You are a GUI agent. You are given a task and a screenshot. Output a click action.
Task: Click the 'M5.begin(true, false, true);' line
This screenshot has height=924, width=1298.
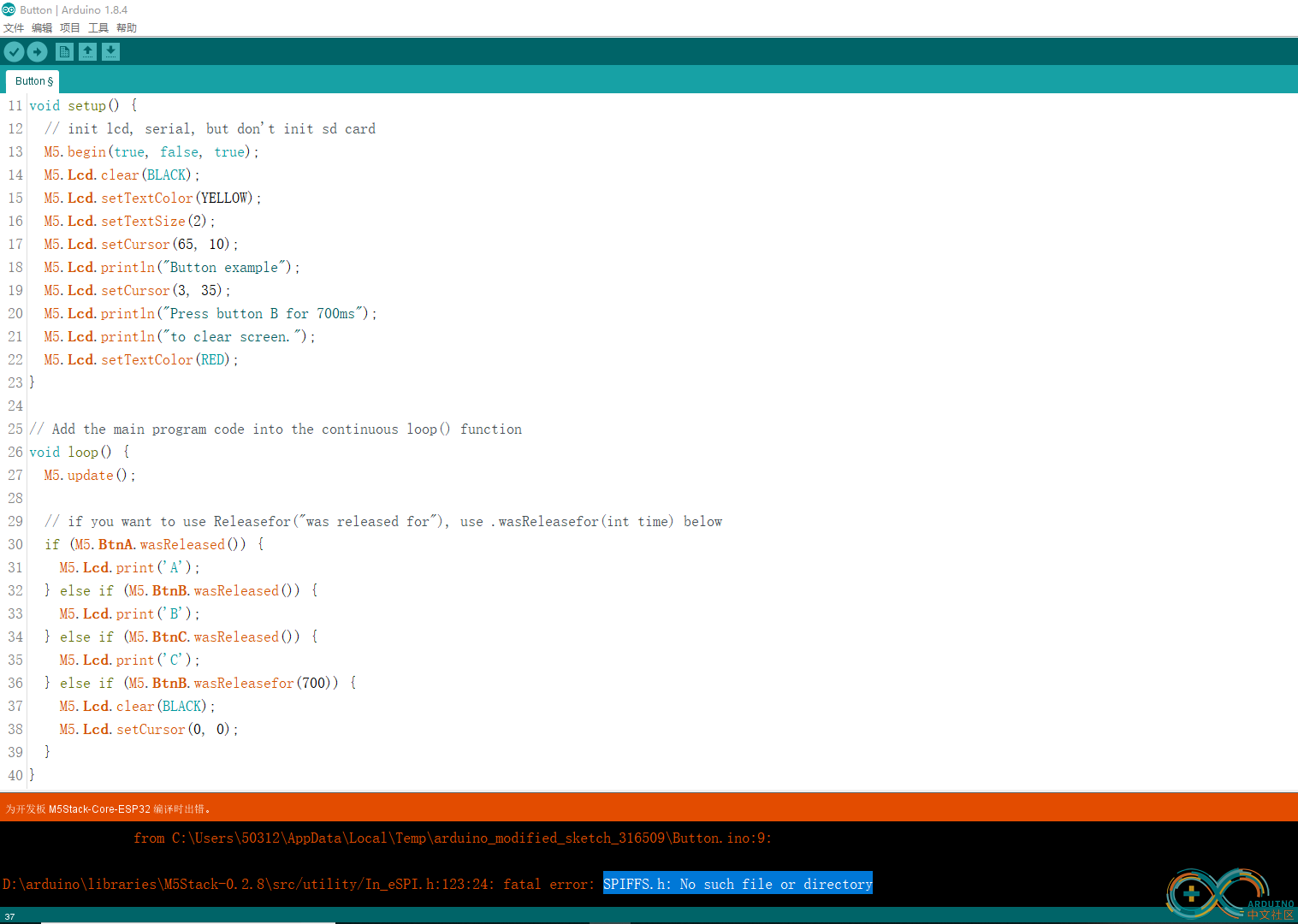click(151, 151)
